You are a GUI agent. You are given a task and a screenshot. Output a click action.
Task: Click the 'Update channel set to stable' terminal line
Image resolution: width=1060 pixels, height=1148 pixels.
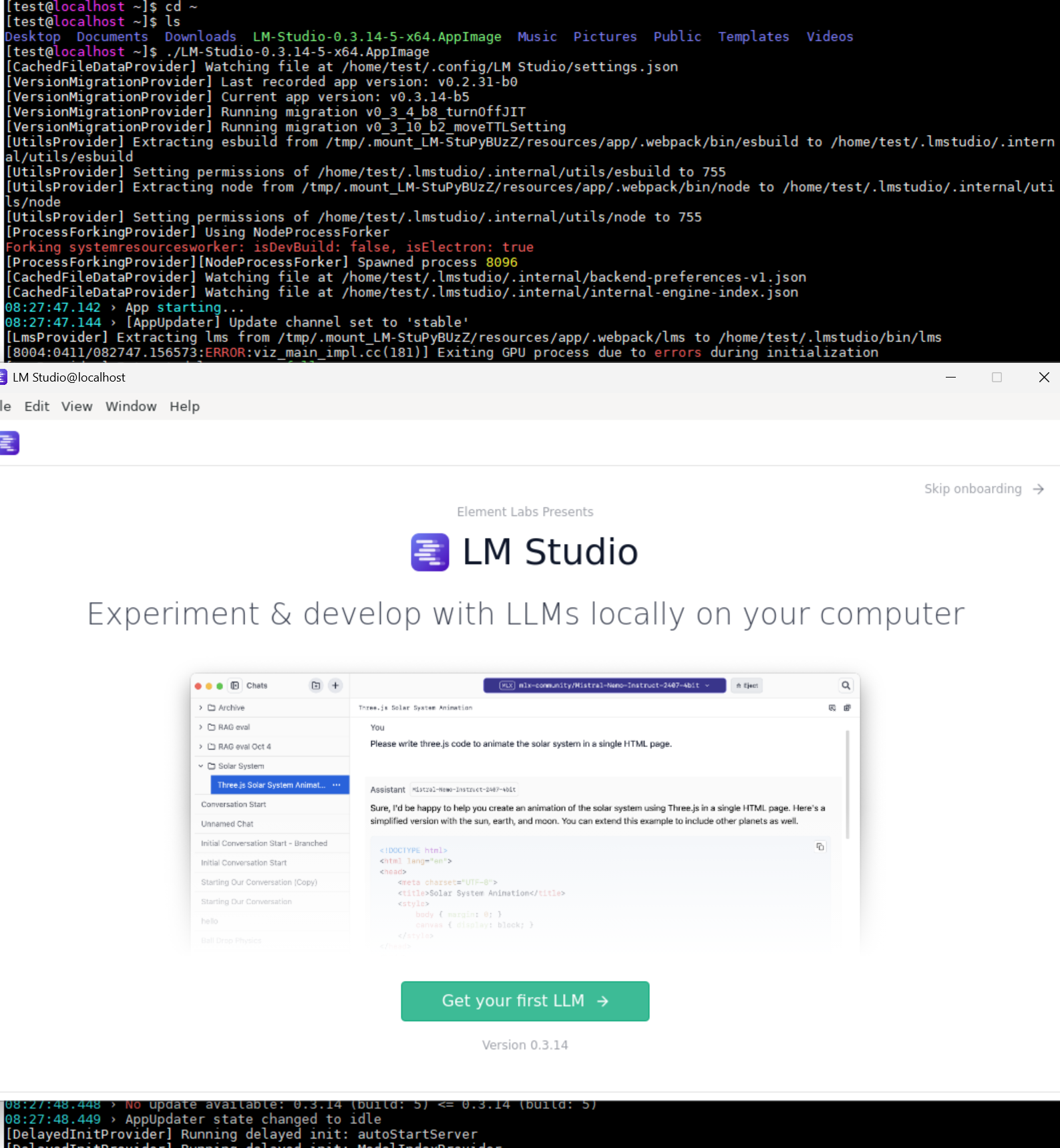click(237, 323)
